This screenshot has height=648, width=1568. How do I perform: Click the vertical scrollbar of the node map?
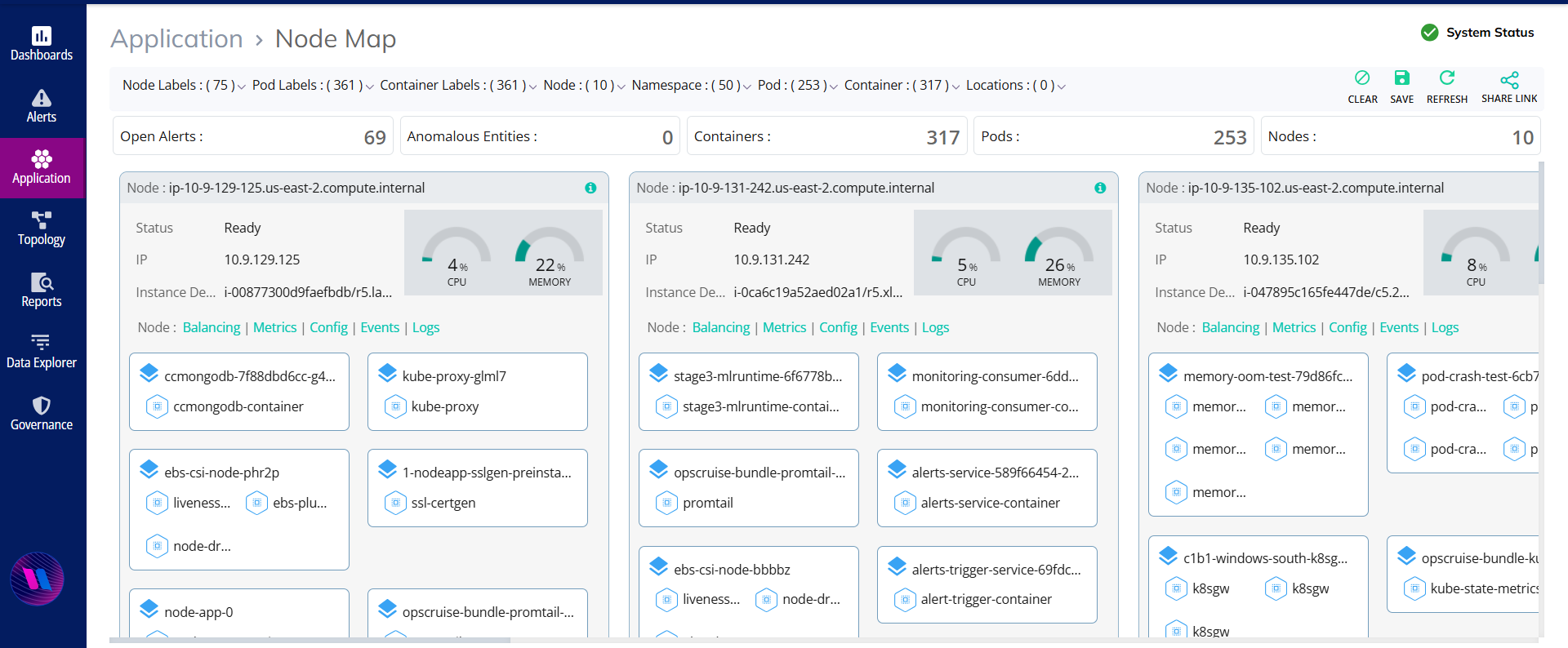pyautogui.click(x=1541, y=222)
